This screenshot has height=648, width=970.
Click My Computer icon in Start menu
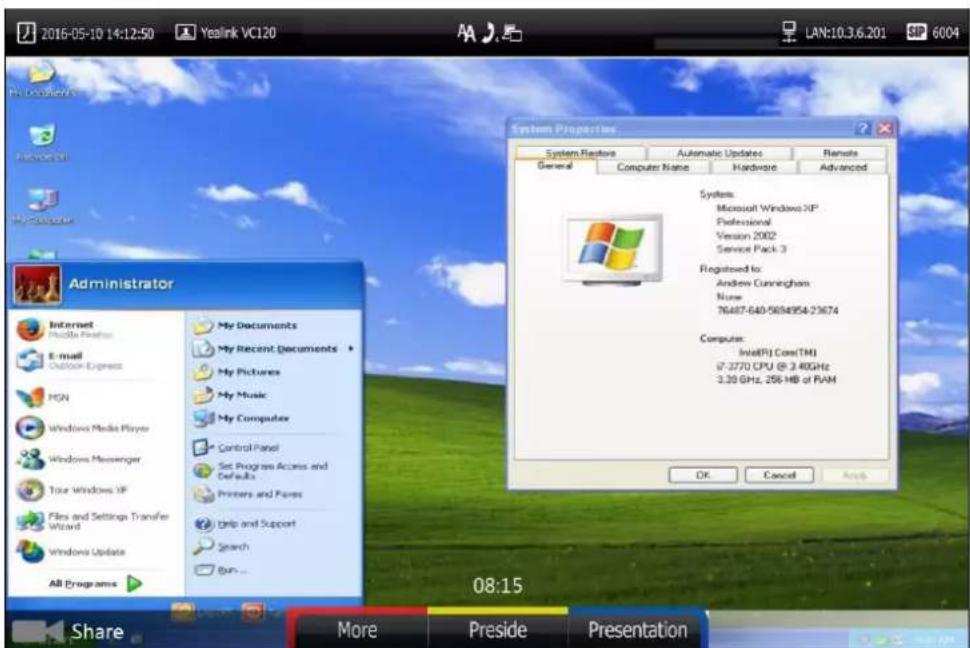(203, 418)
